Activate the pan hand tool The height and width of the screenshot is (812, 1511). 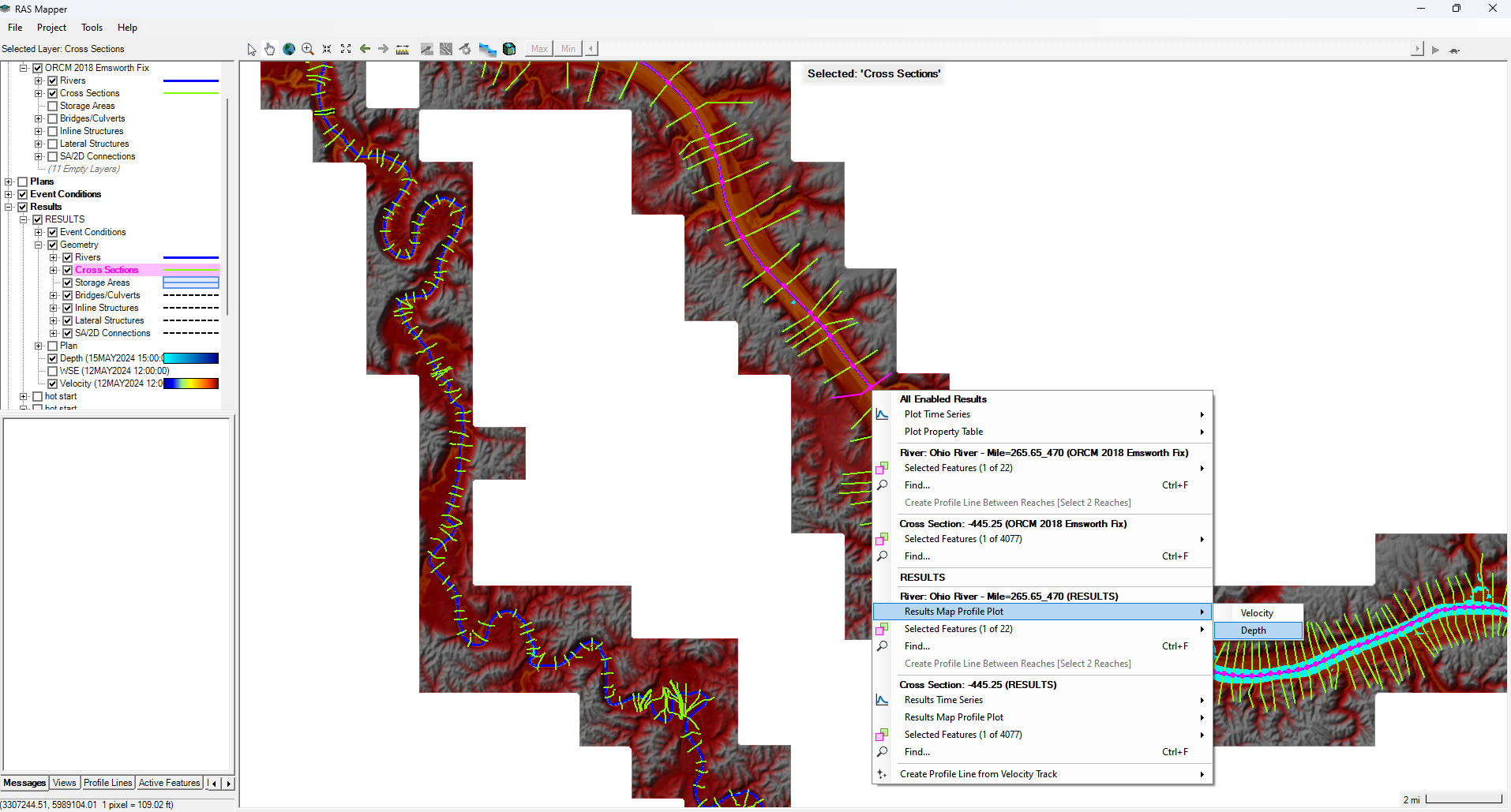pos(270,49)
